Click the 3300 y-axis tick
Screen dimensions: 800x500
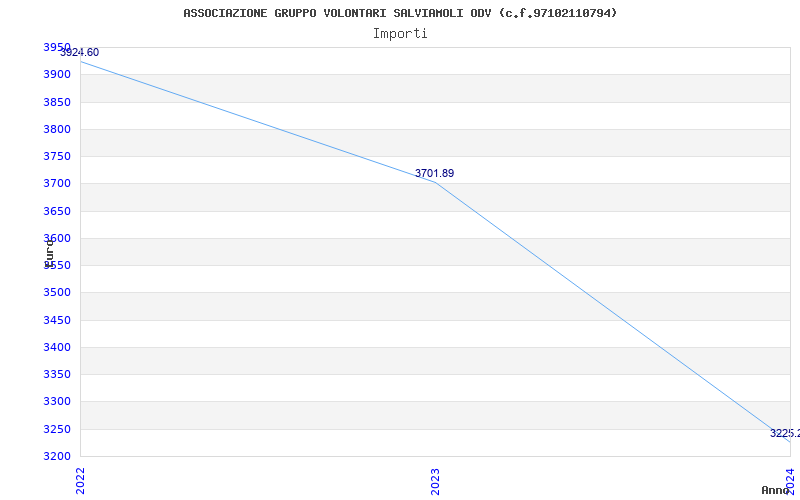coord(57,402)
